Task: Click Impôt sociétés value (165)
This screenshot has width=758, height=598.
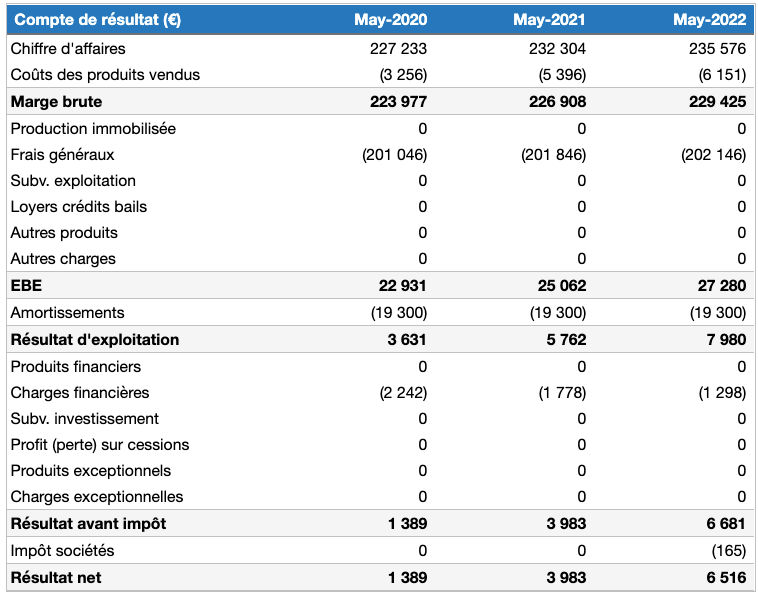Action: (729, 550)
